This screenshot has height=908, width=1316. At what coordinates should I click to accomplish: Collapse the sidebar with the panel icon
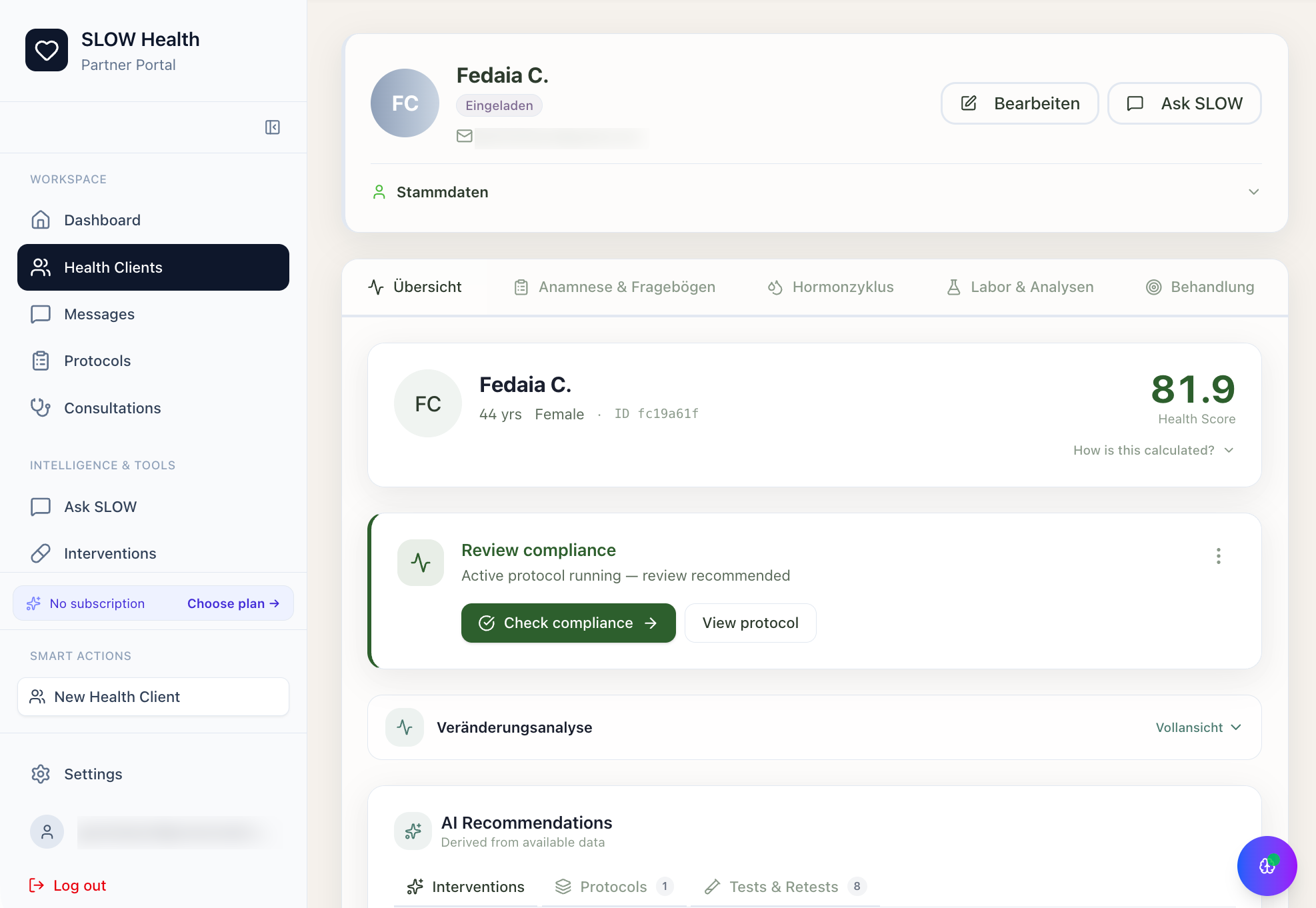[273, 127]
